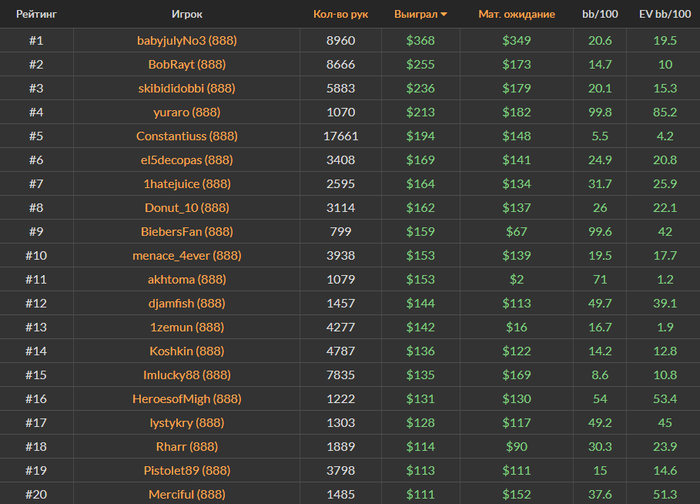Click BiebersFan (888) player name
The image size is (700, 504).
(x=187, y=232)
